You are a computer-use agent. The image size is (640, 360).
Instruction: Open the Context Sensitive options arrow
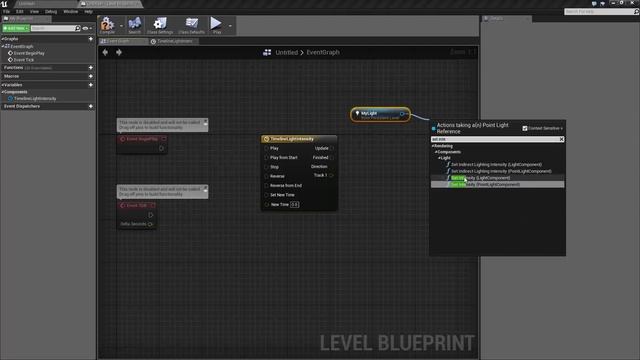coord(562,128)
